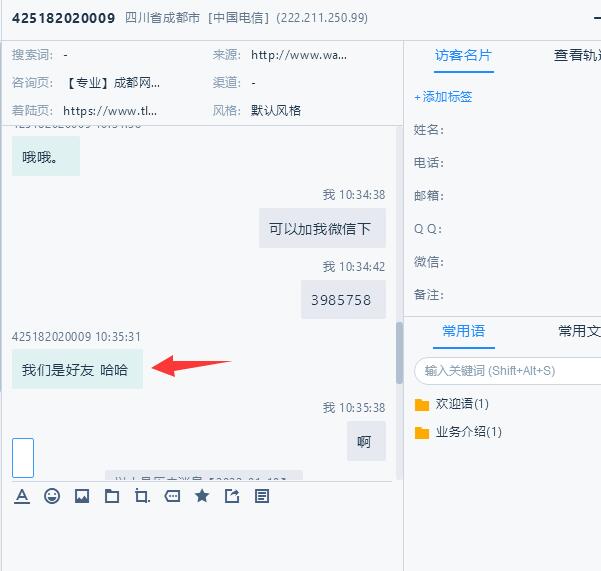This screenshot has width=601, height=571.
Task: Click the +添加标签 link
Action: (443, 97)
